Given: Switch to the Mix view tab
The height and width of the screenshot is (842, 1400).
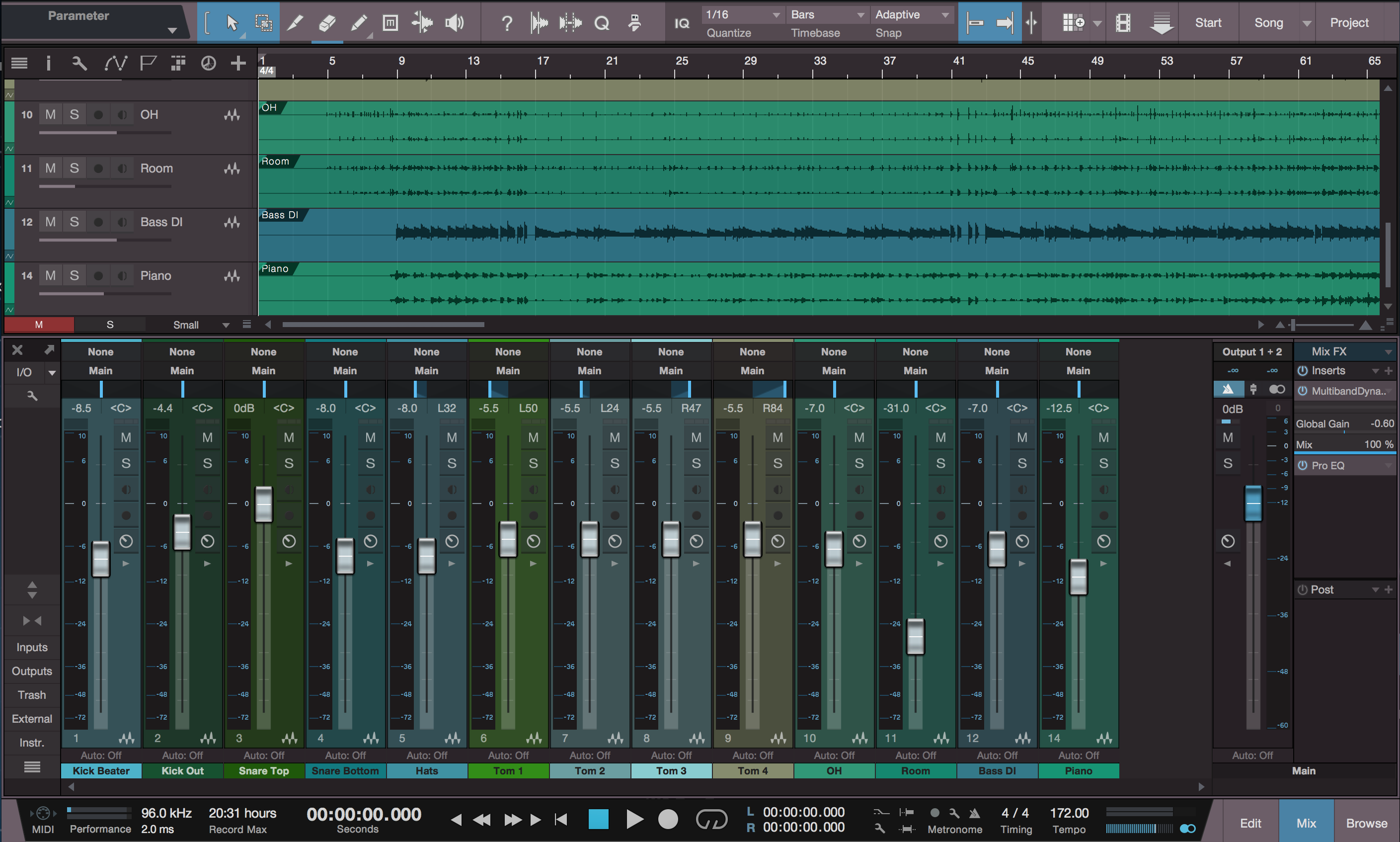Looking at the screenshot, I should pos(1306,823).
